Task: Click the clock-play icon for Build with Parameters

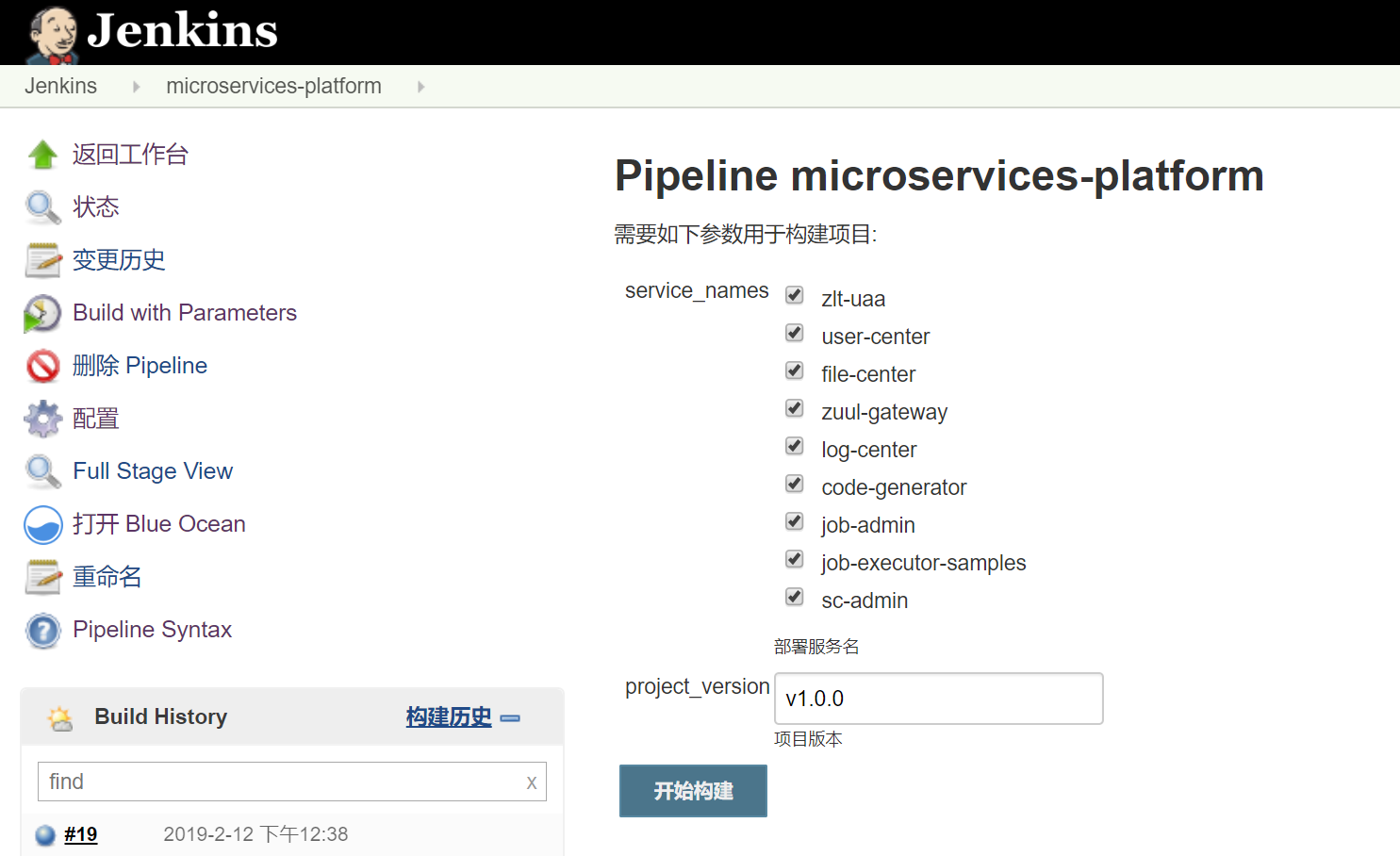Action: (42, 314)
